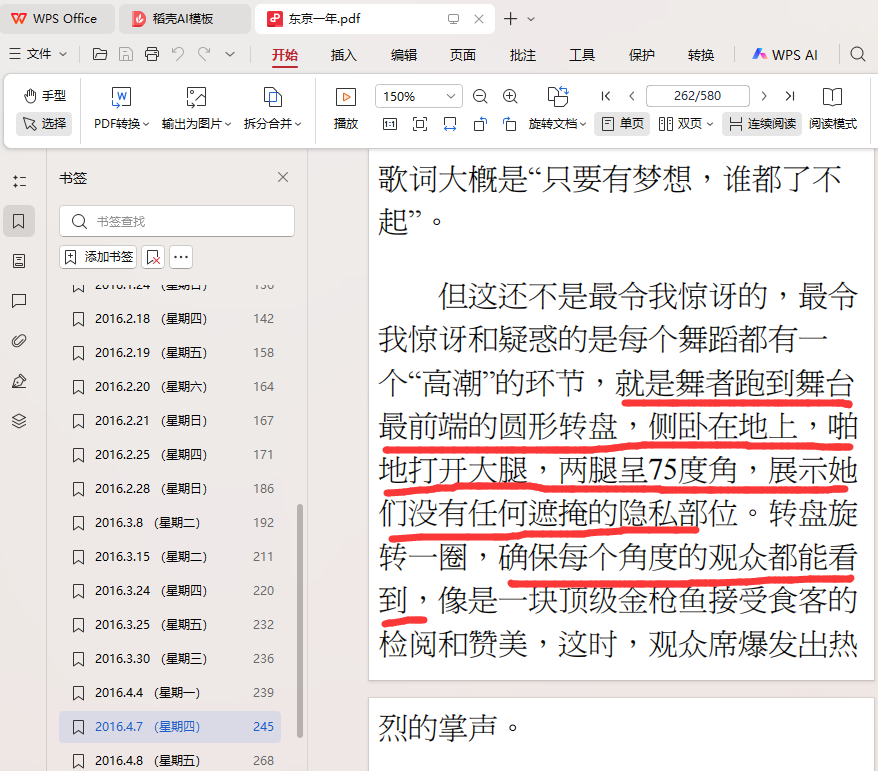Click the actual size 1:1 icon
The height and width of the screenshot is (771, 878).
[x=390, y=124]
